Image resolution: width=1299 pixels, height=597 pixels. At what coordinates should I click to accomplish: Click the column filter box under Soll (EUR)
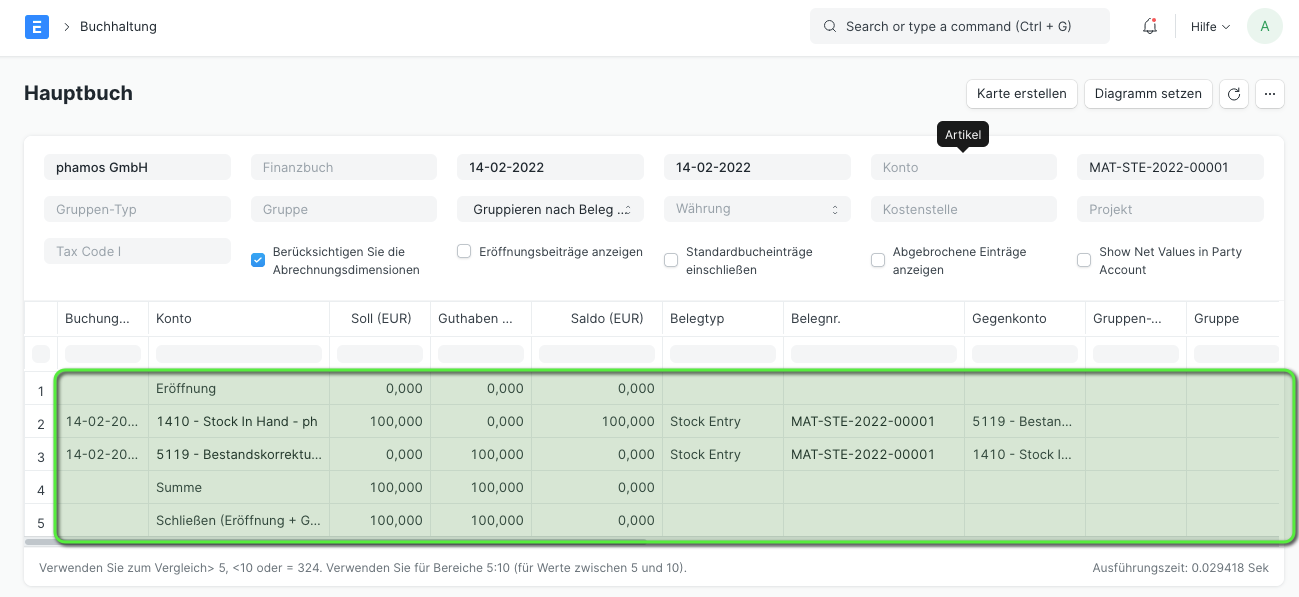point(380,354)
